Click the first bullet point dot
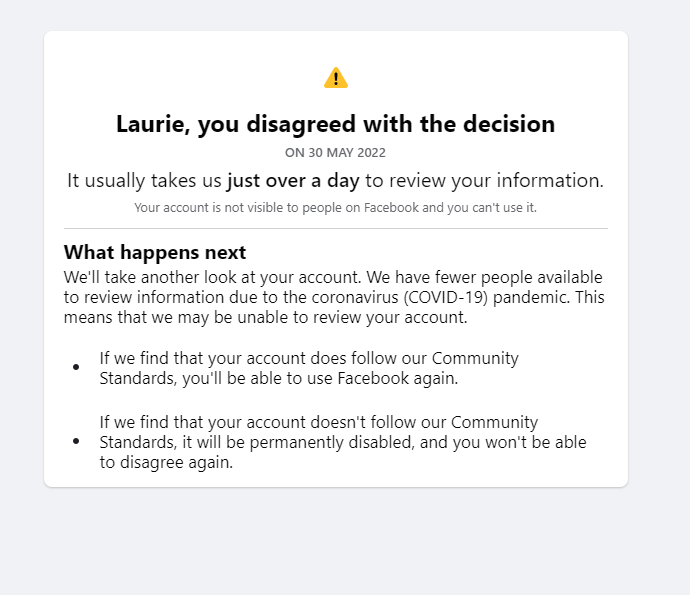This screenshot has height=595, width=690. [x=76, y=367]
